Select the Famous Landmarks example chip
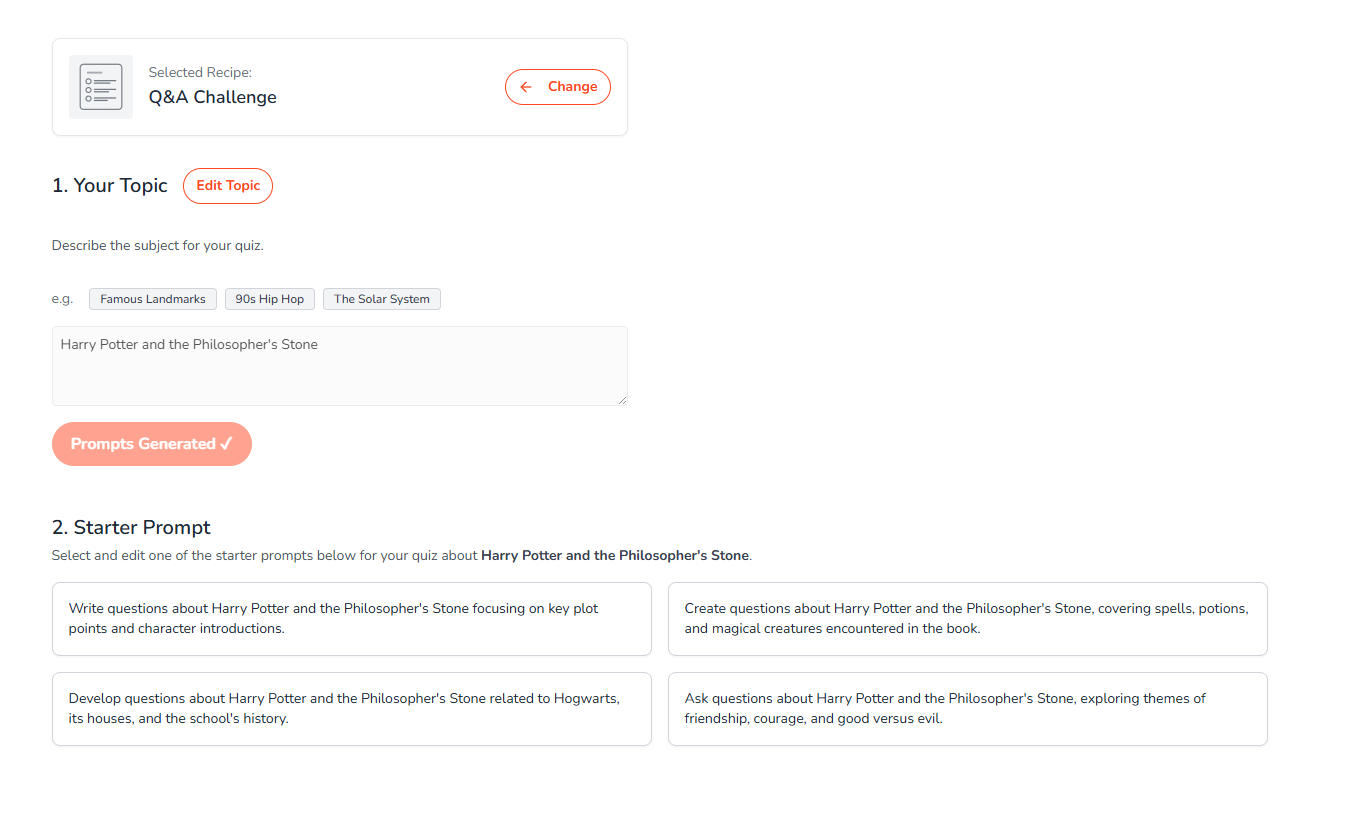1351x823 pixels. click(152, 298)
